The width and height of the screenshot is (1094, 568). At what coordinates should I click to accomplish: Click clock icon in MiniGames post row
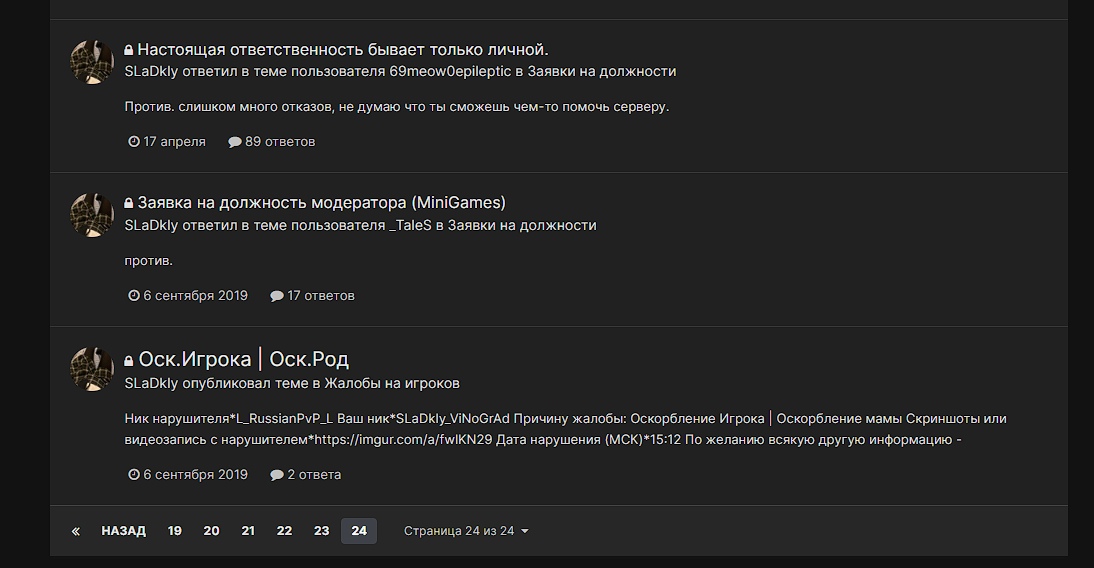point(134,296)
